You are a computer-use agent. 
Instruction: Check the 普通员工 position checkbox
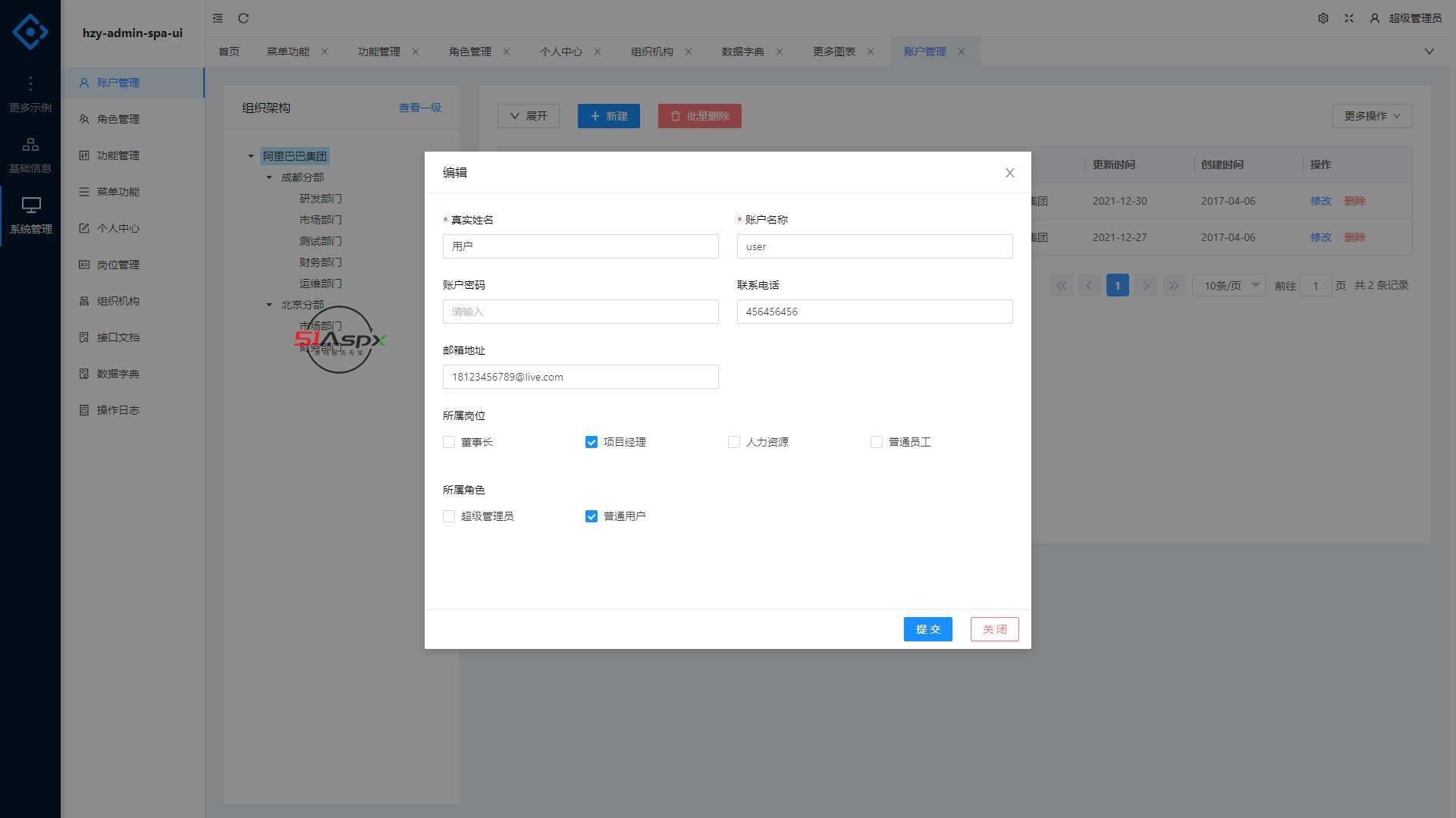coord(877,442)
